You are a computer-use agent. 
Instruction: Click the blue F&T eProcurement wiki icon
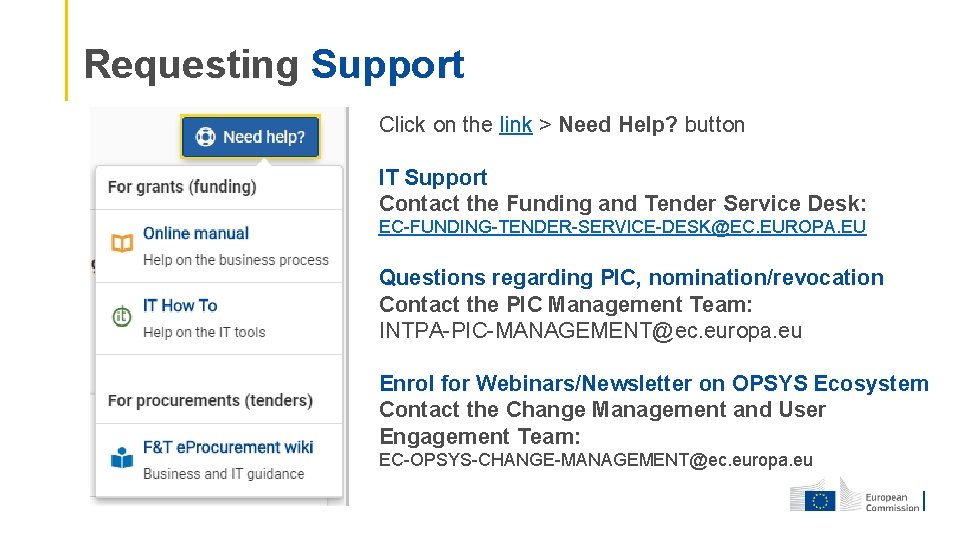click(x=122, y=457)
